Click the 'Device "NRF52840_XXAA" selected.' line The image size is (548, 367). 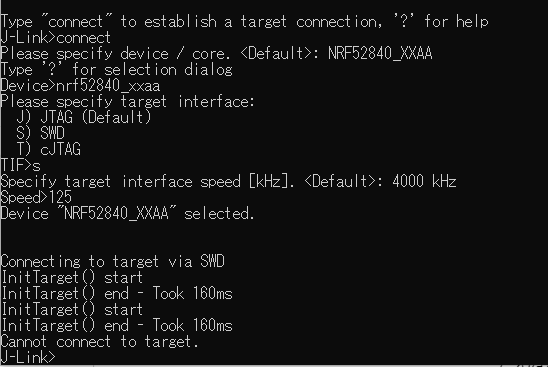(x=127, y=214)
